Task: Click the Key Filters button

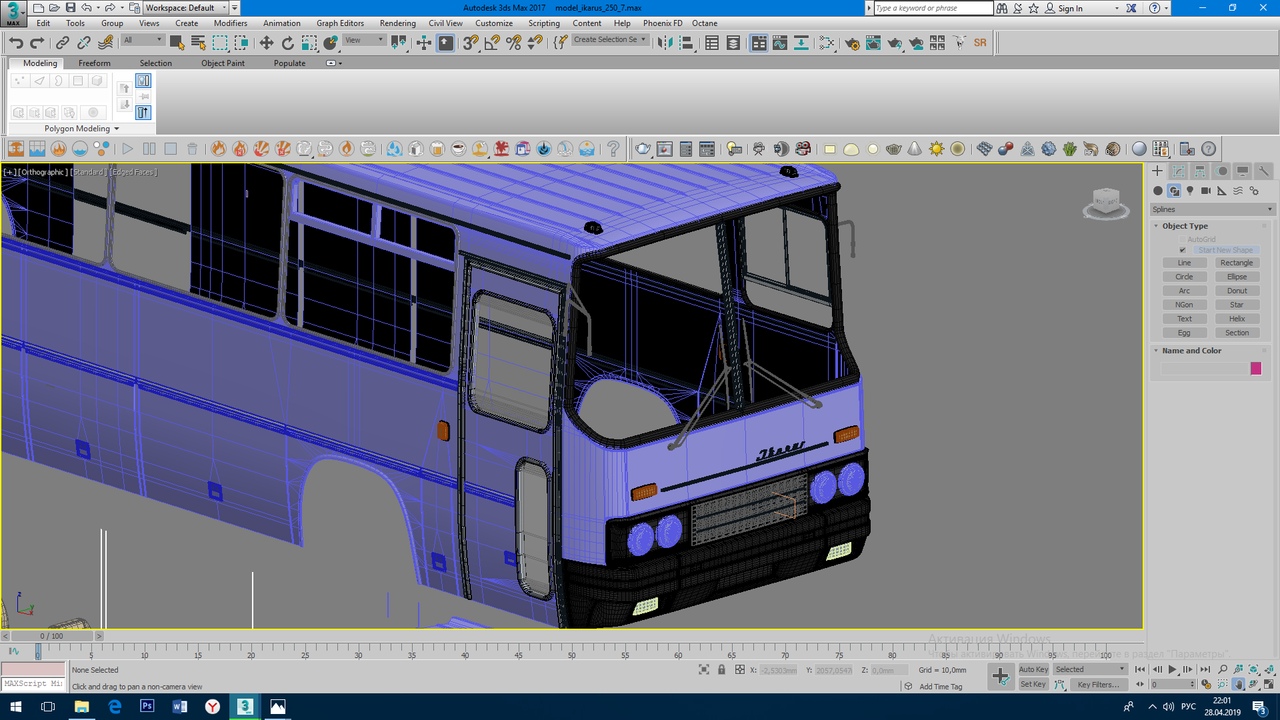Action: [x=1097, y=685]
